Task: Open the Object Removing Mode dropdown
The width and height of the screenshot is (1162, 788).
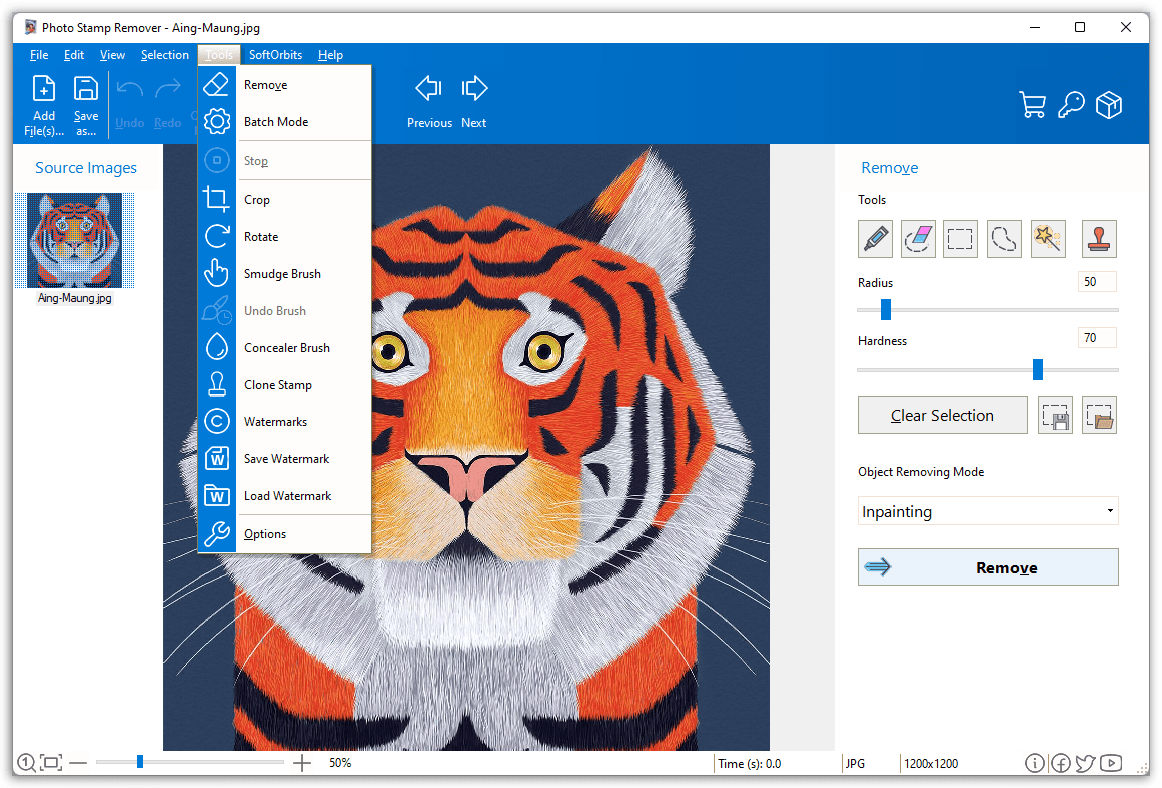Action: [x=988, y=511]
